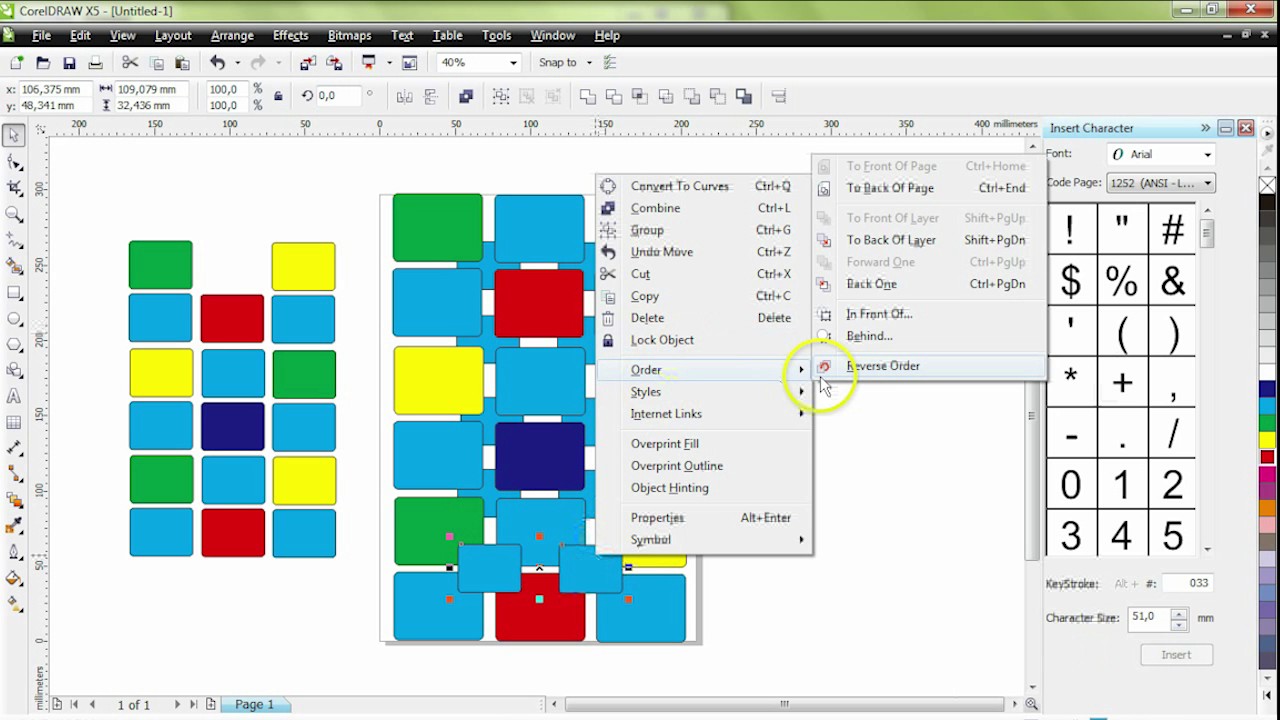This screenshot has height=720, width=1280.
Task: Choose Object Hinting in context menu
Action: pyautogui.click(x=704, y=488)
